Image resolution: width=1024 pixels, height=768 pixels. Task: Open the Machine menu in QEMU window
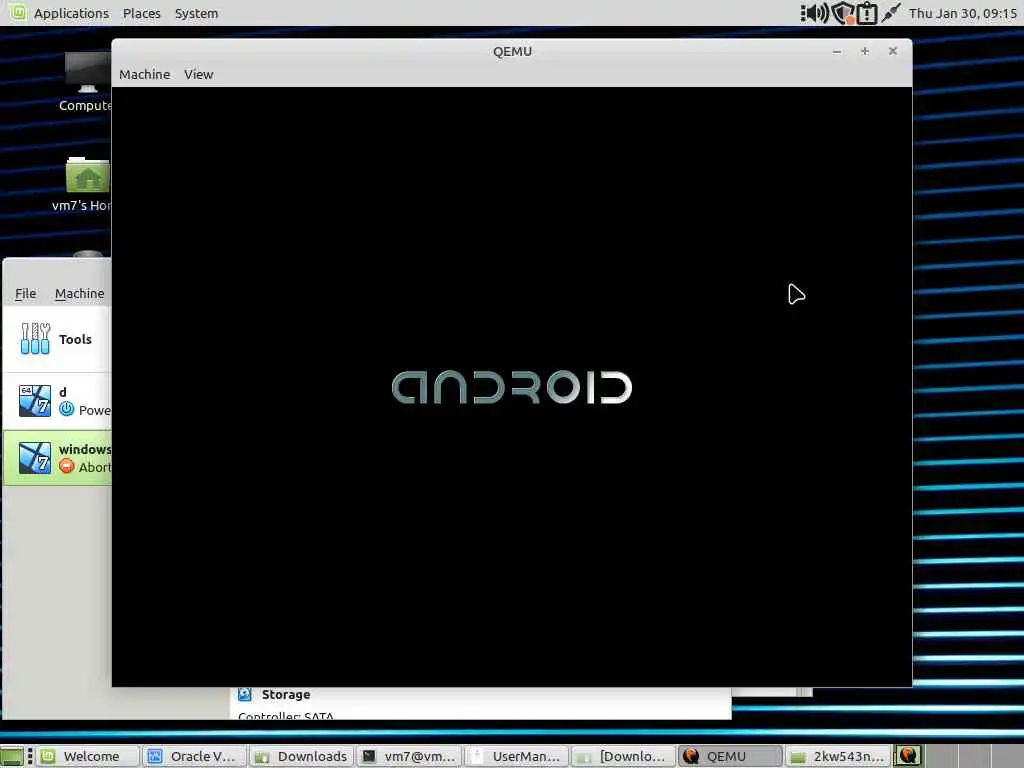(x=144, y=74)
